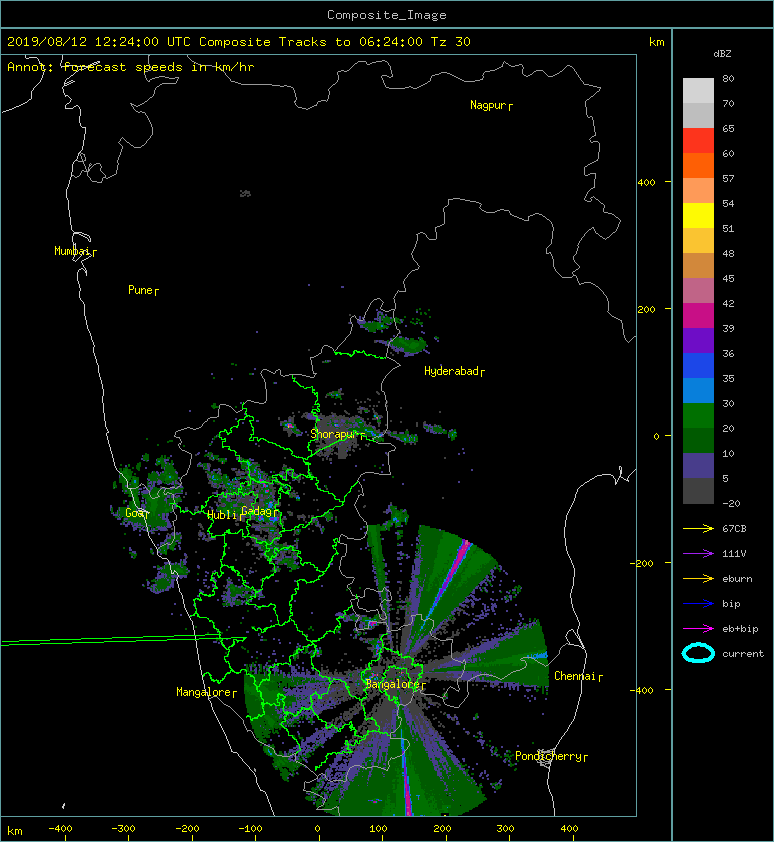Click the Hyderabad city label
Image resolution: width=774 pixels, height=842 pixels.
pyautogui.click(x=451, y=371)
